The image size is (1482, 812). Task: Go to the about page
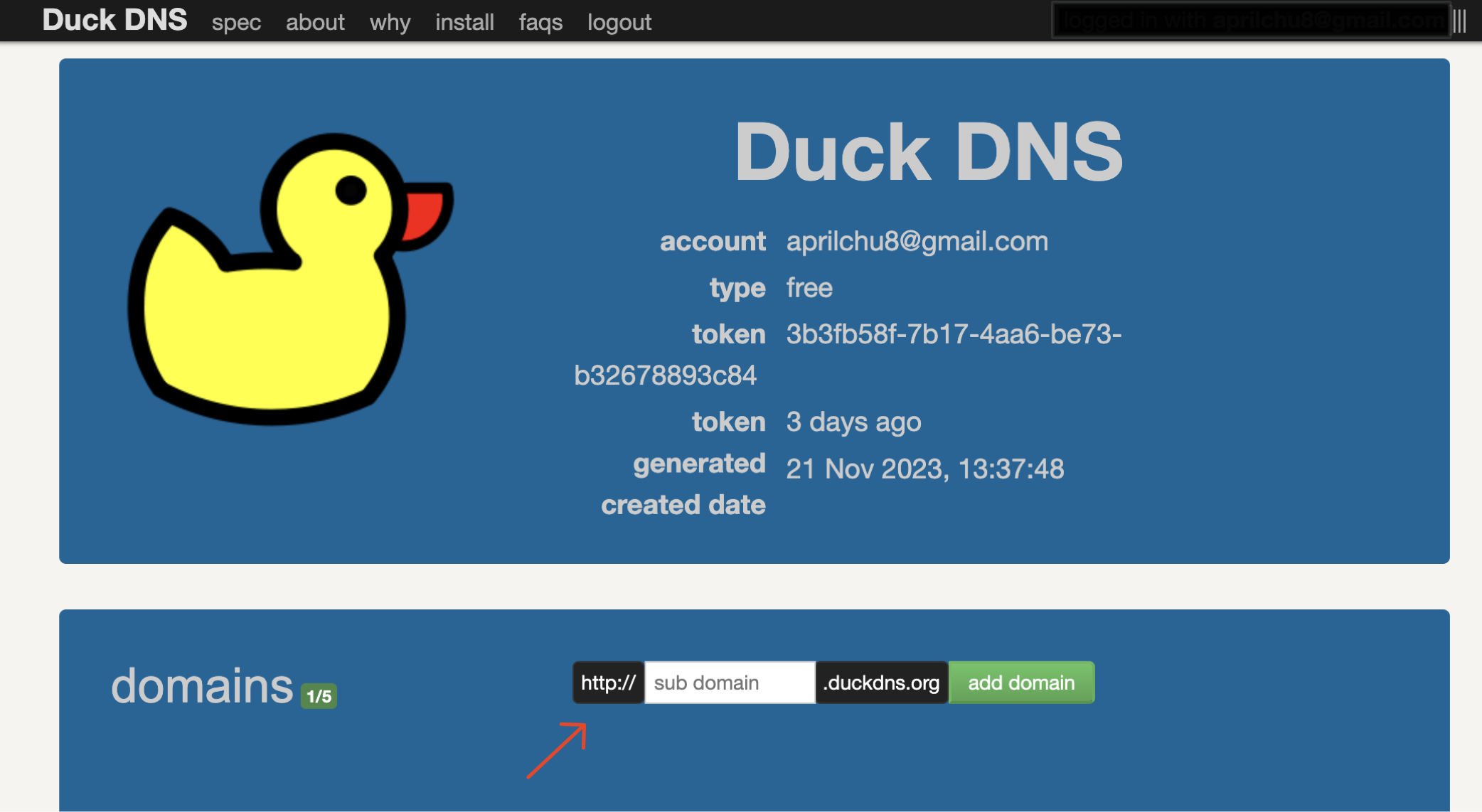[315, 23]
